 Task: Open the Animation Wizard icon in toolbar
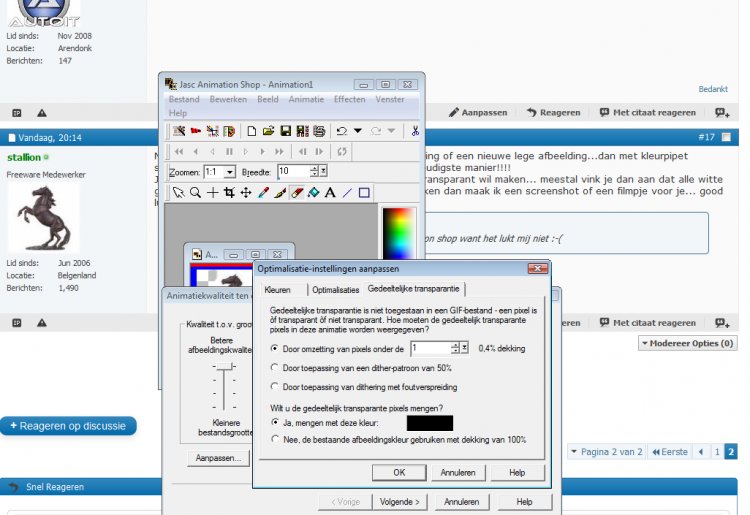[179, 131]
